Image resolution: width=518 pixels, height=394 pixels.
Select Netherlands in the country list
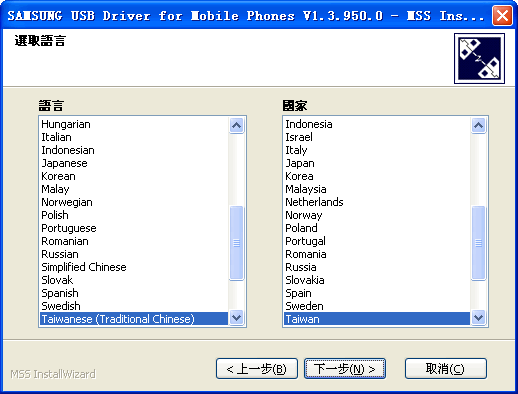[x=377, y=202]
